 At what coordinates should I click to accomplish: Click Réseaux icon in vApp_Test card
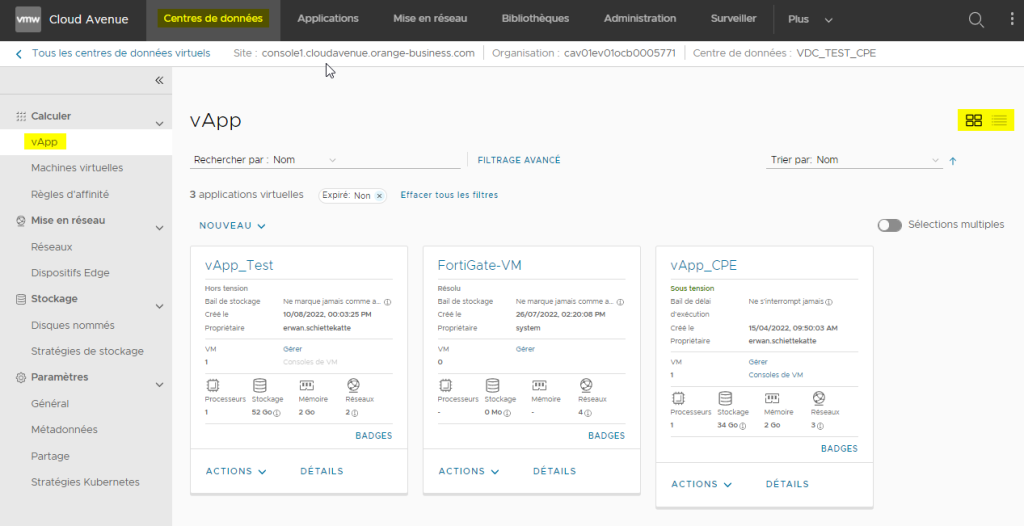353,385
